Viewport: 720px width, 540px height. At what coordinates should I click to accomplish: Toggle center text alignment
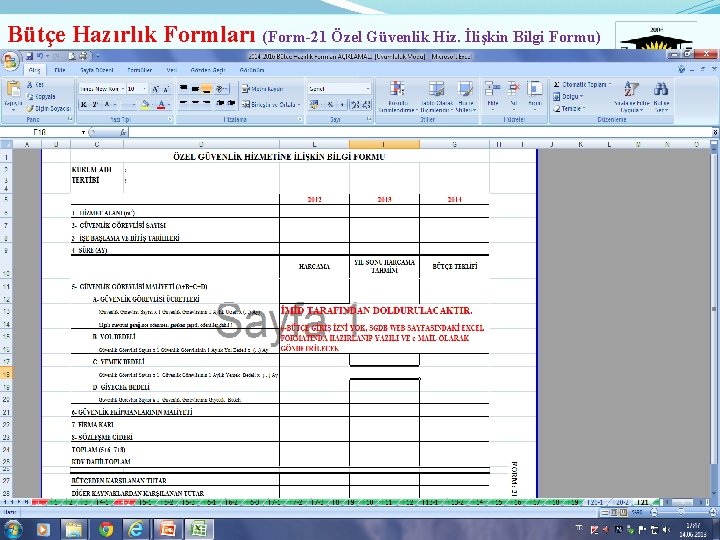pyautogui.click(x=195, y=104)
